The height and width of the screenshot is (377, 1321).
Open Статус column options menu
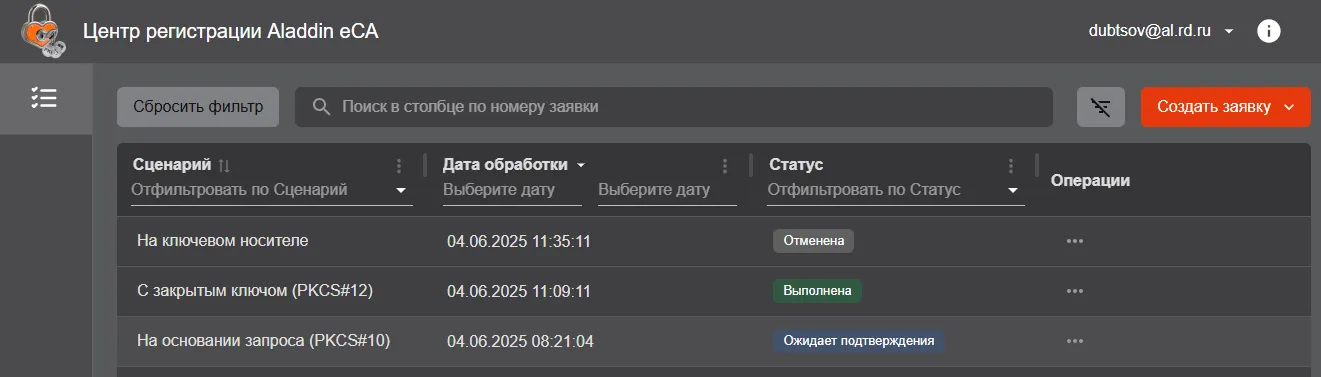pyautogui.click(x=1011, y=166)
